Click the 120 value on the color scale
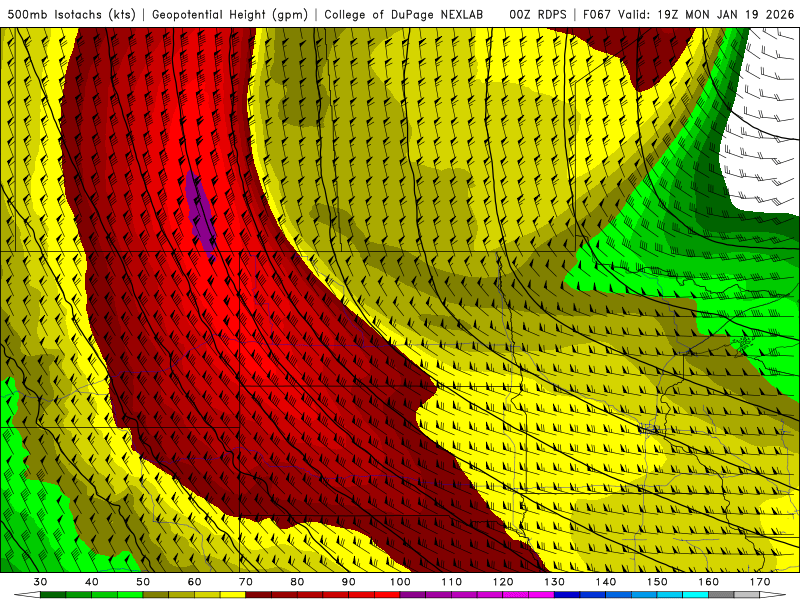 503,582
